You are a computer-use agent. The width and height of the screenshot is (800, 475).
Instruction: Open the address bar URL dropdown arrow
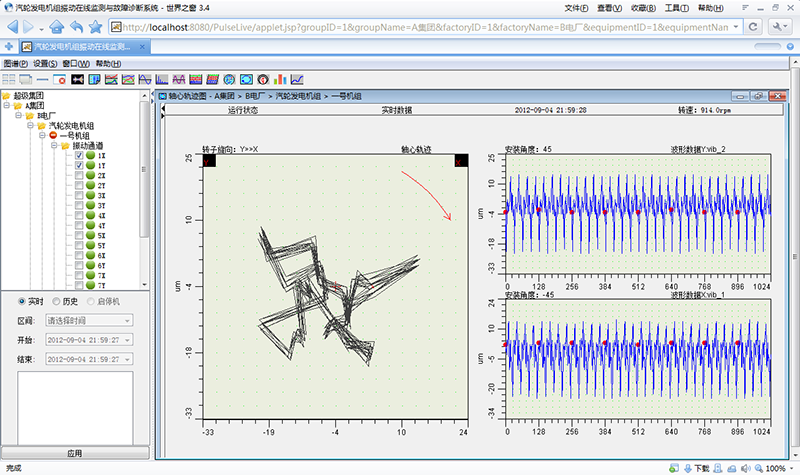coord(736,27)
